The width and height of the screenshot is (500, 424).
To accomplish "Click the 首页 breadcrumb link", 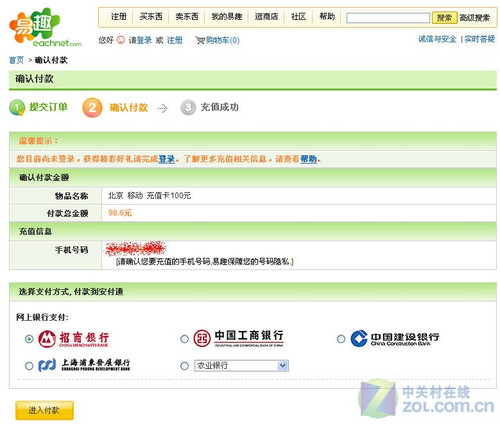I will pyautogui.click(x=16, y=60).
